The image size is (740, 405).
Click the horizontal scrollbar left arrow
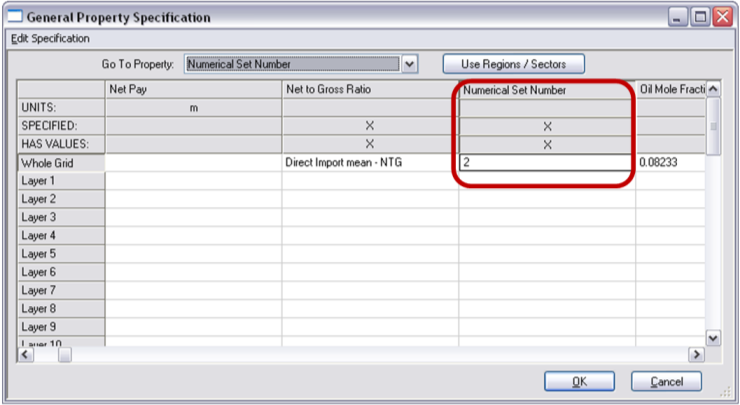[26, 354]
